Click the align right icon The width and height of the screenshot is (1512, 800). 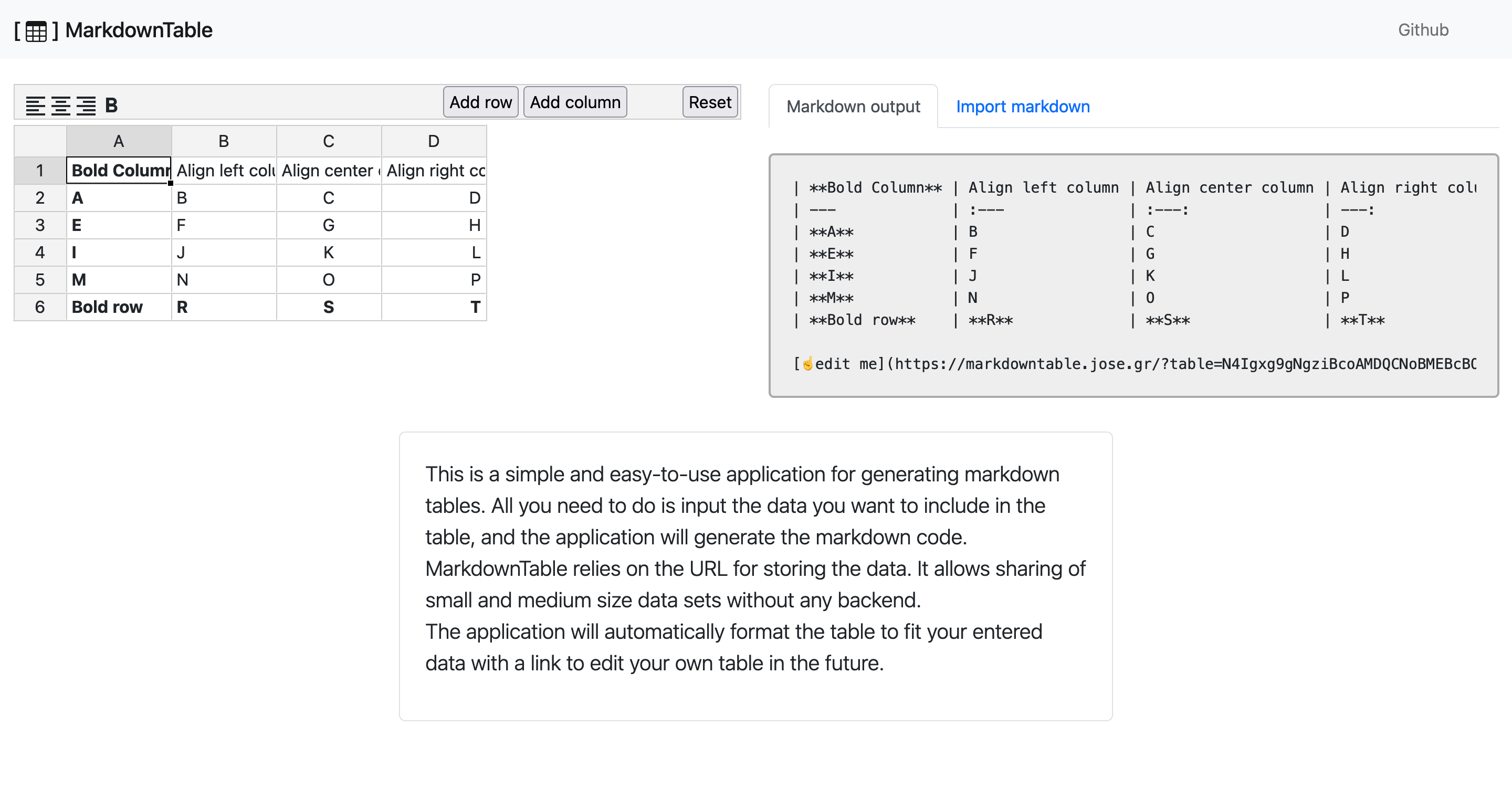point(86,106)
